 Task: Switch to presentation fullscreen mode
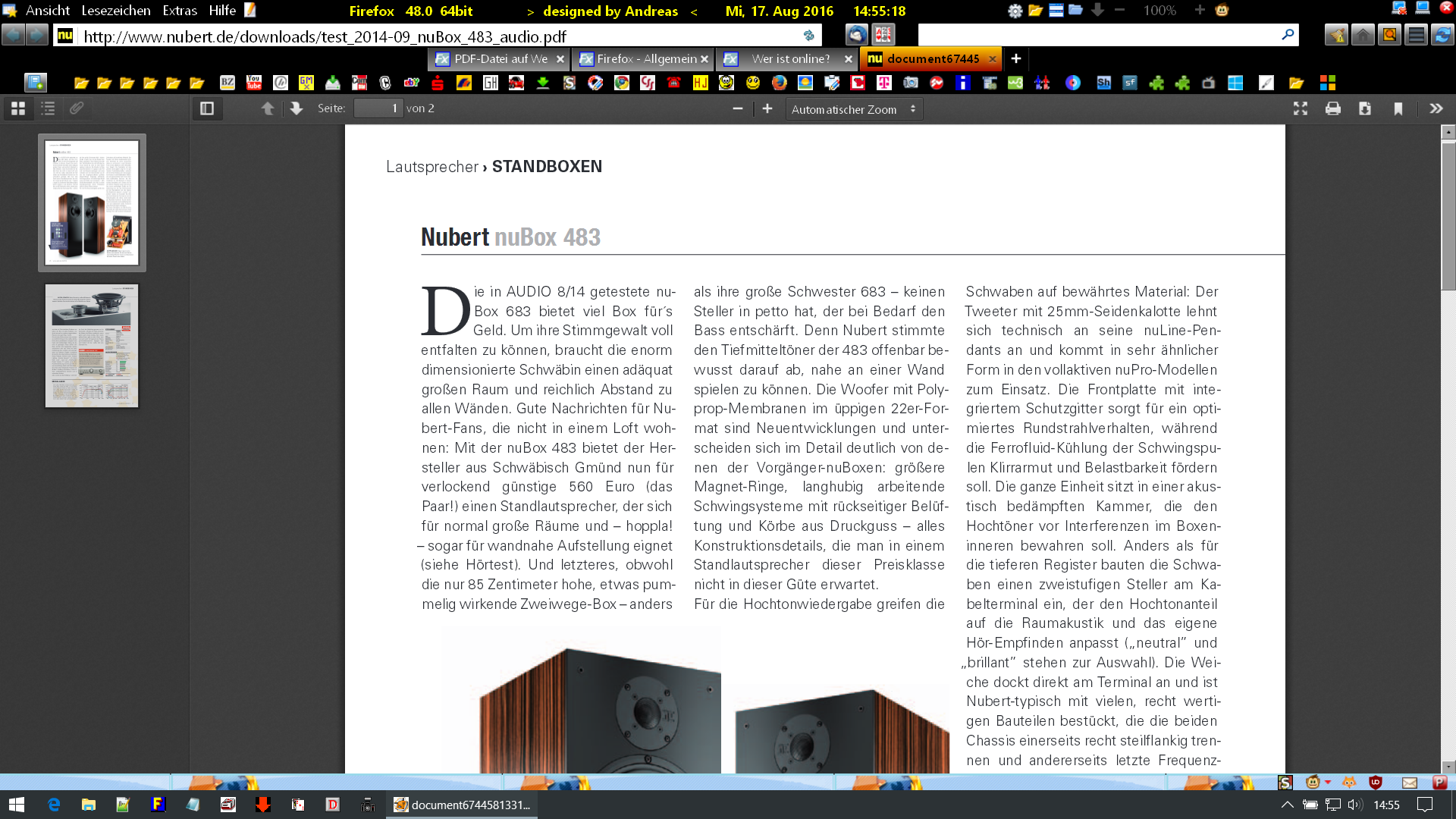[x=1301, y=108]
